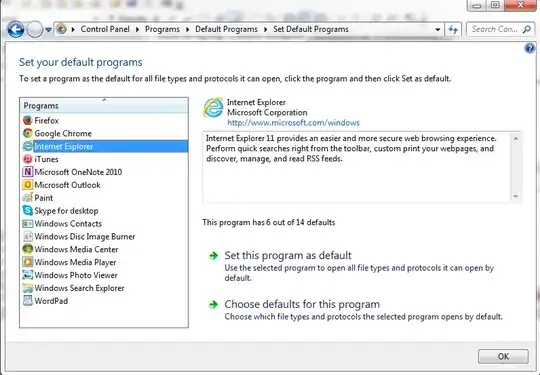Open help with the question mark icon
540x375 pixels.
click(x=530, y=48)
